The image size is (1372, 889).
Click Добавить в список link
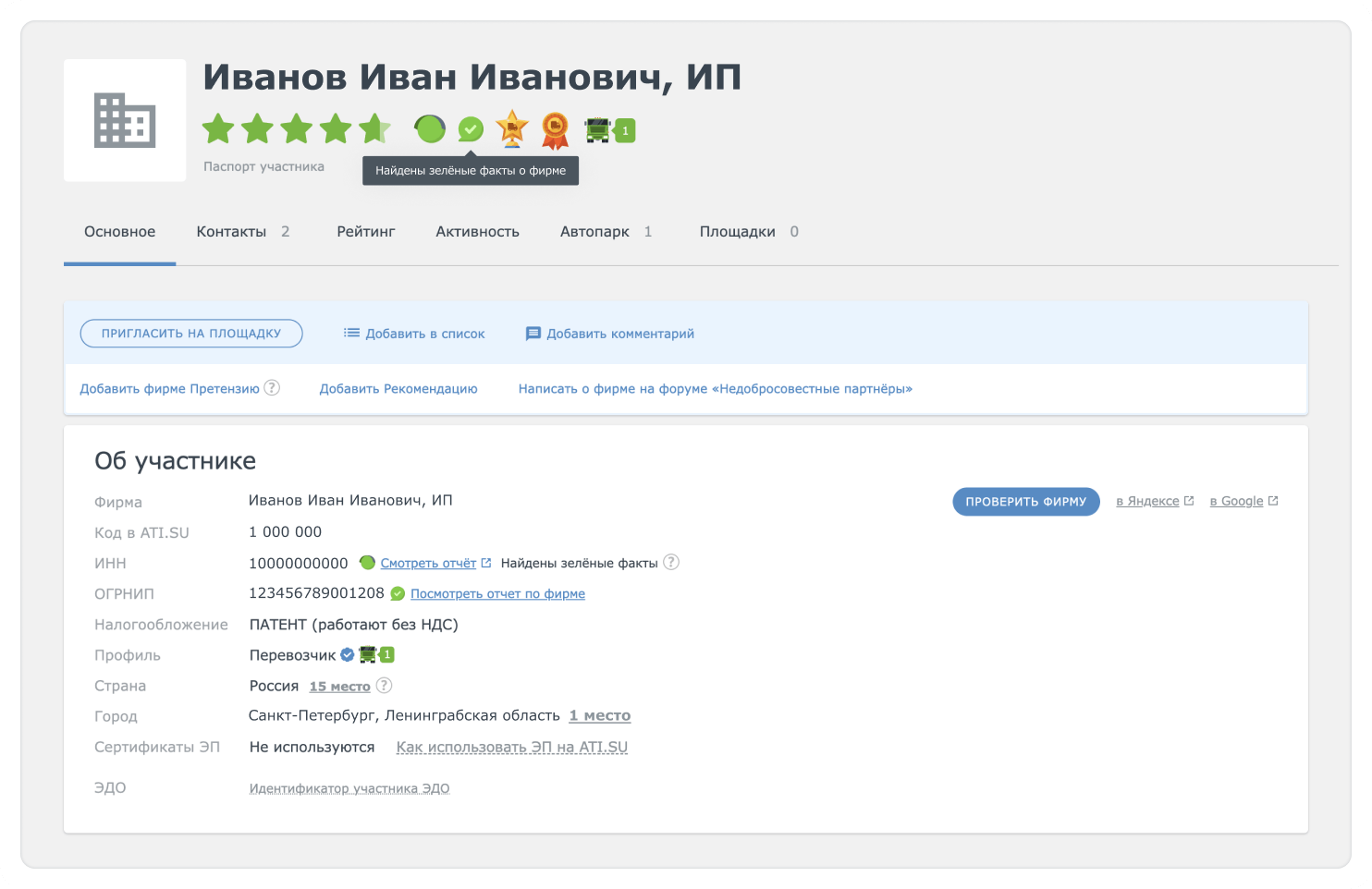414,334
